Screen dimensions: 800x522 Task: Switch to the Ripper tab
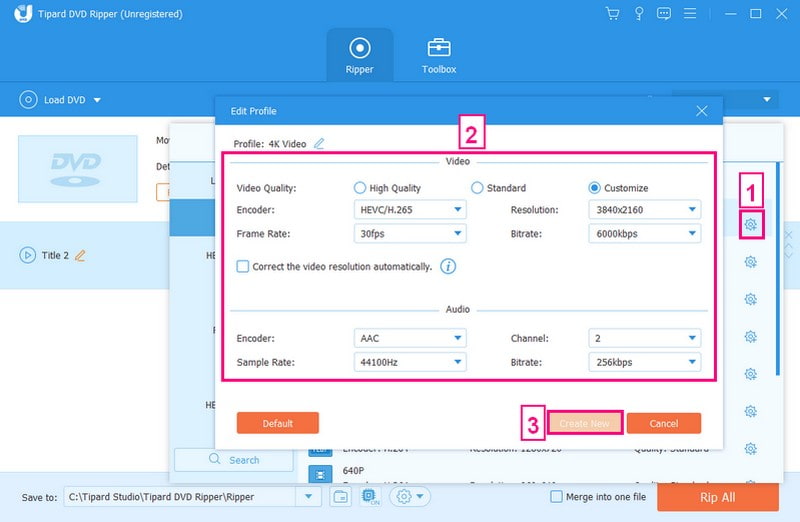pyautogui.click(x=359, y=55)
